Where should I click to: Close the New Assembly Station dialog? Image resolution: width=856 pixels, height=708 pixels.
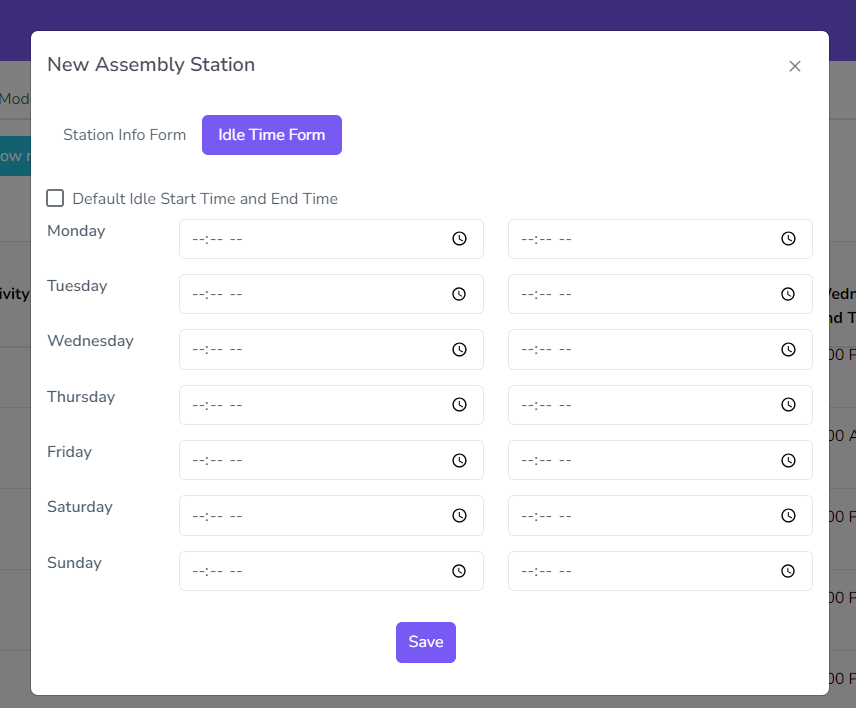coord(795,66)
